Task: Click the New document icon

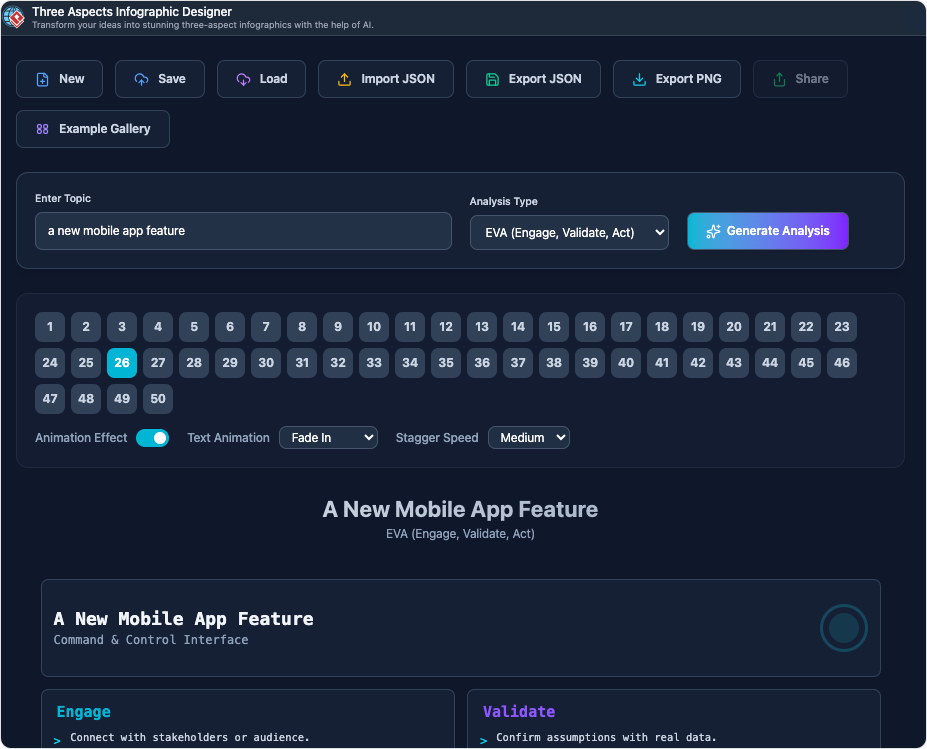Action: point(43,79)
